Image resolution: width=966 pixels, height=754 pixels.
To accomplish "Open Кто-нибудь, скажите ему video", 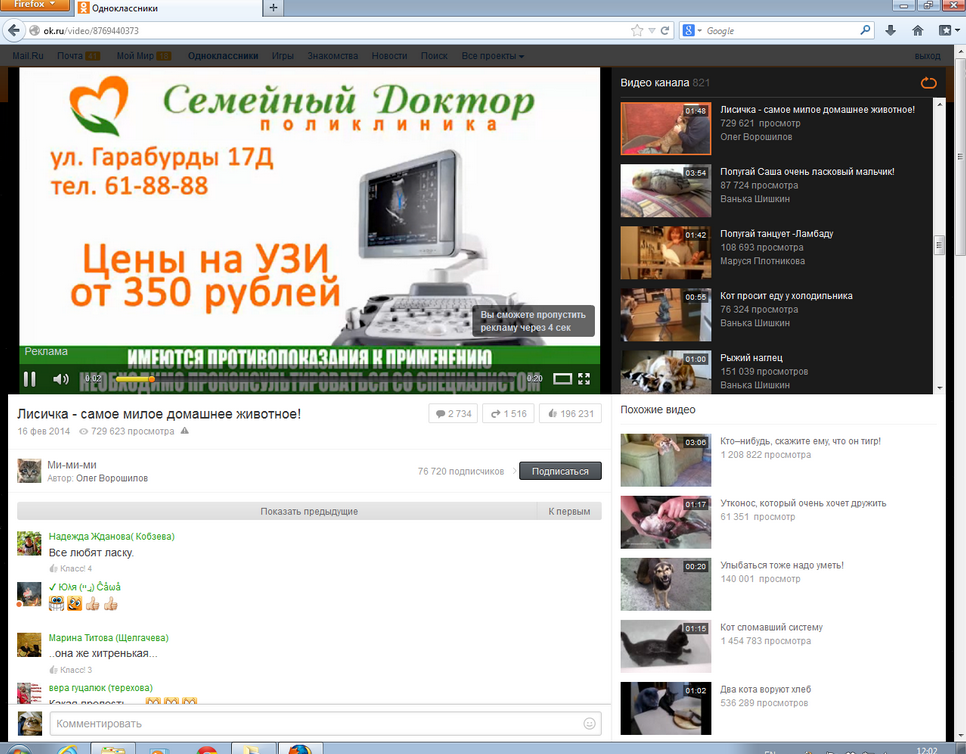I will (x=800, y=441).
